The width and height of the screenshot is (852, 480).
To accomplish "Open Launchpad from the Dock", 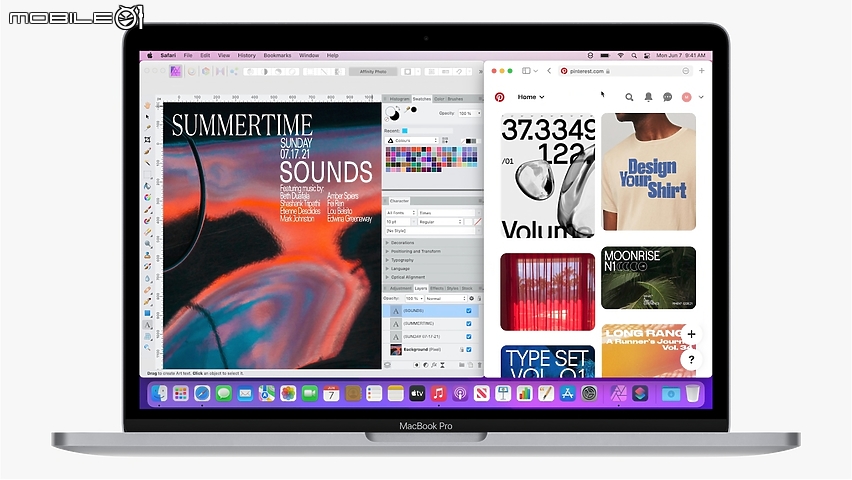I will click(x=180, y=393).
